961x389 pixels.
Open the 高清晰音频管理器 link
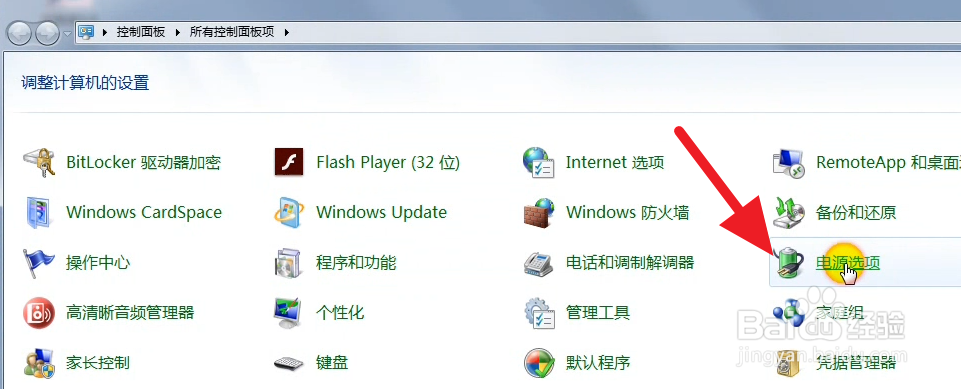coord(130,313)
